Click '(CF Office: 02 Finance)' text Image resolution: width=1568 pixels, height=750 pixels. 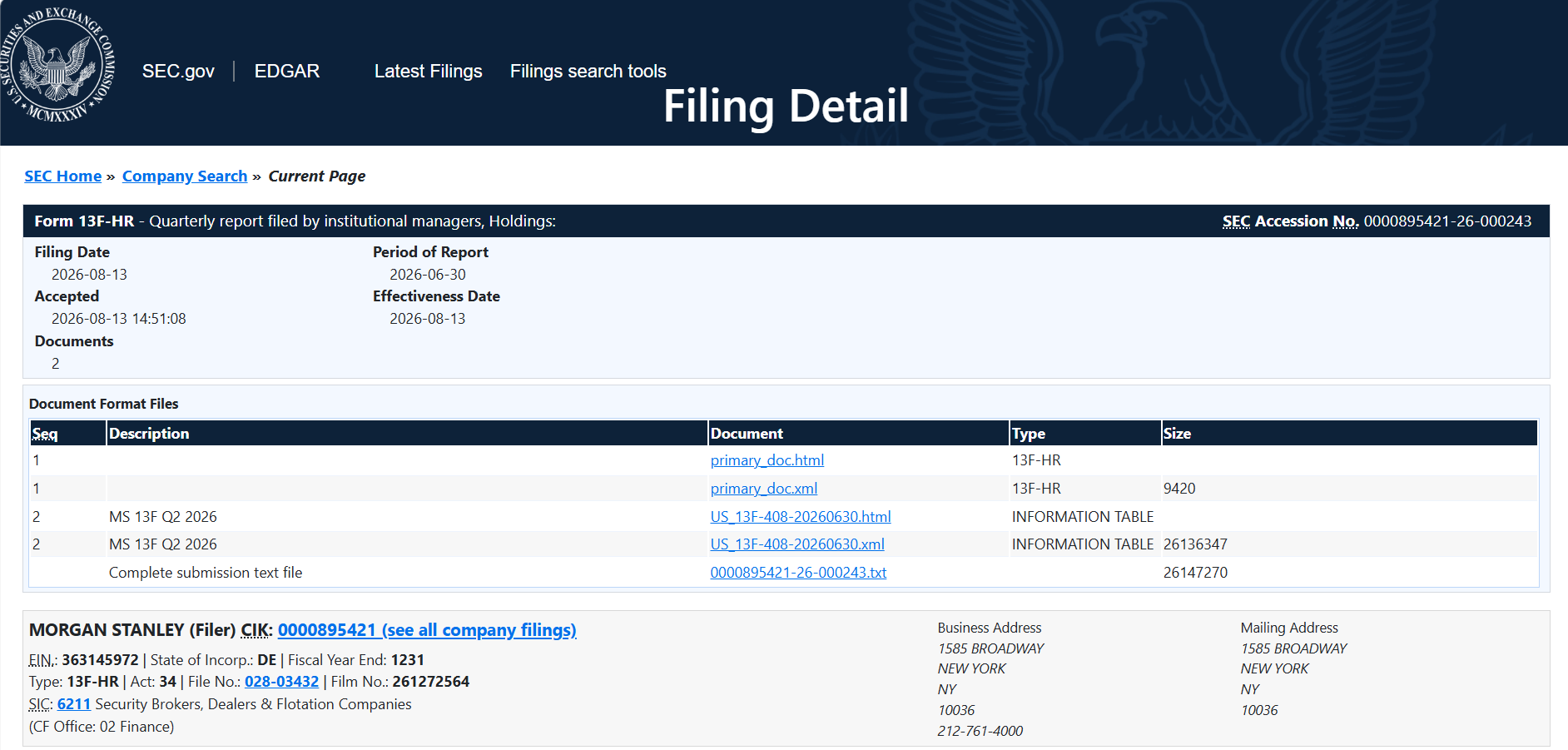(x=102, y=727)
